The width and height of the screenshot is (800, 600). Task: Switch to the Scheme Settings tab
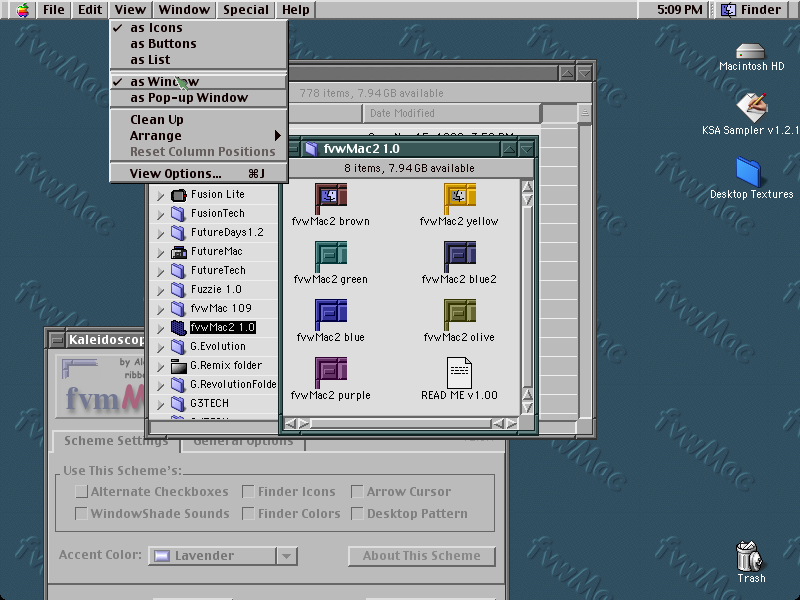116,441
